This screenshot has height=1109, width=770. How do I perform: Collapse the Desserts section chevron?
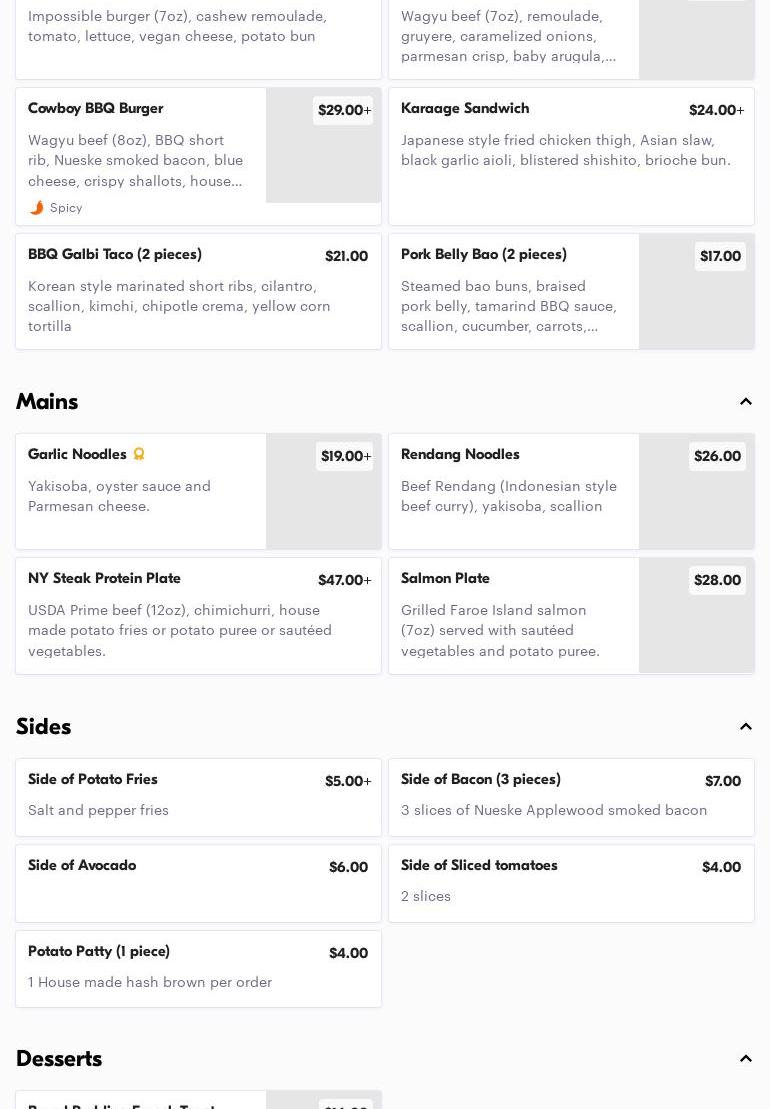coord(746,1059)
